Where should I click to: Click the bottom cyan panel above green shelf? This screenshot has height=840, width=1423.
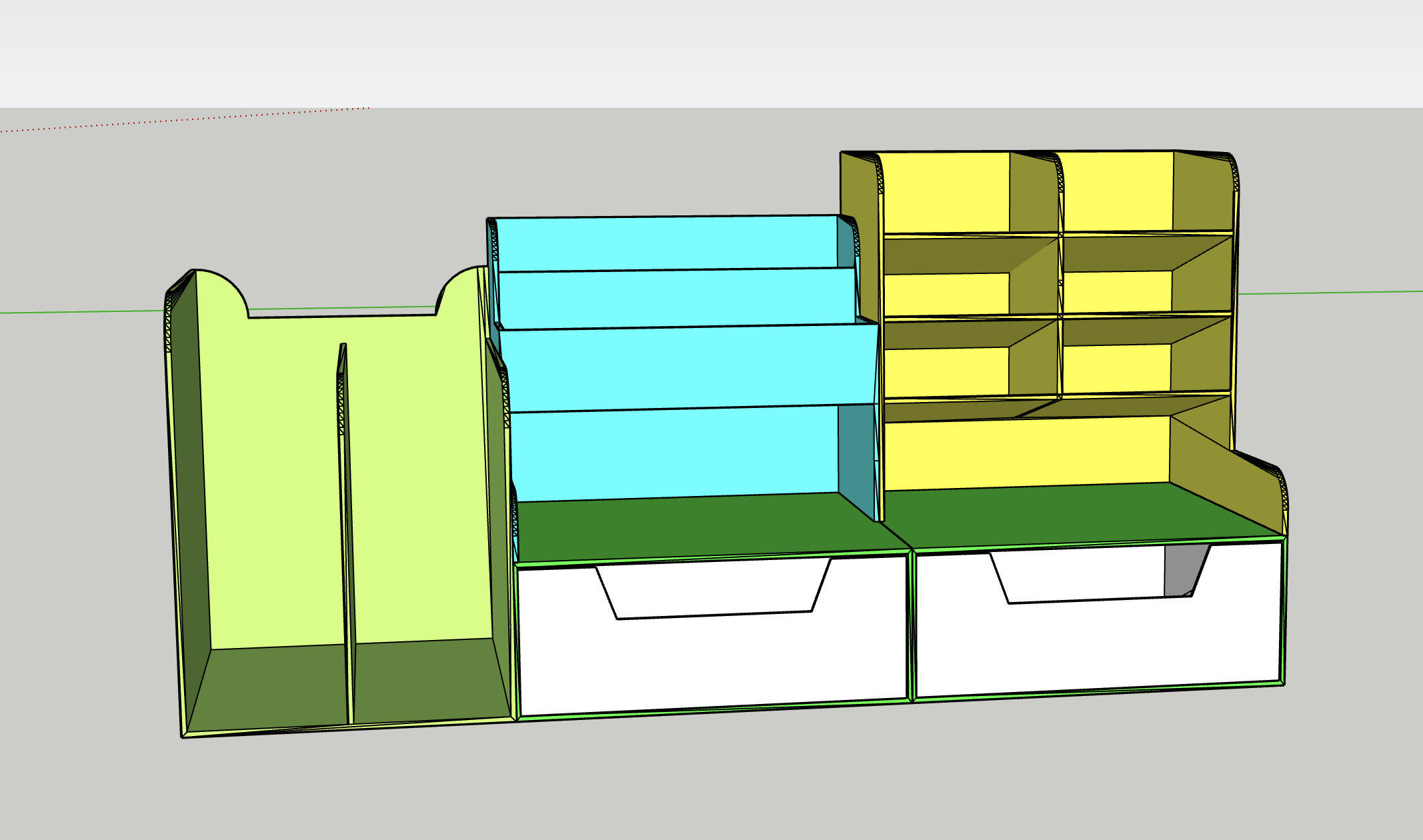(x=673, y=453)
